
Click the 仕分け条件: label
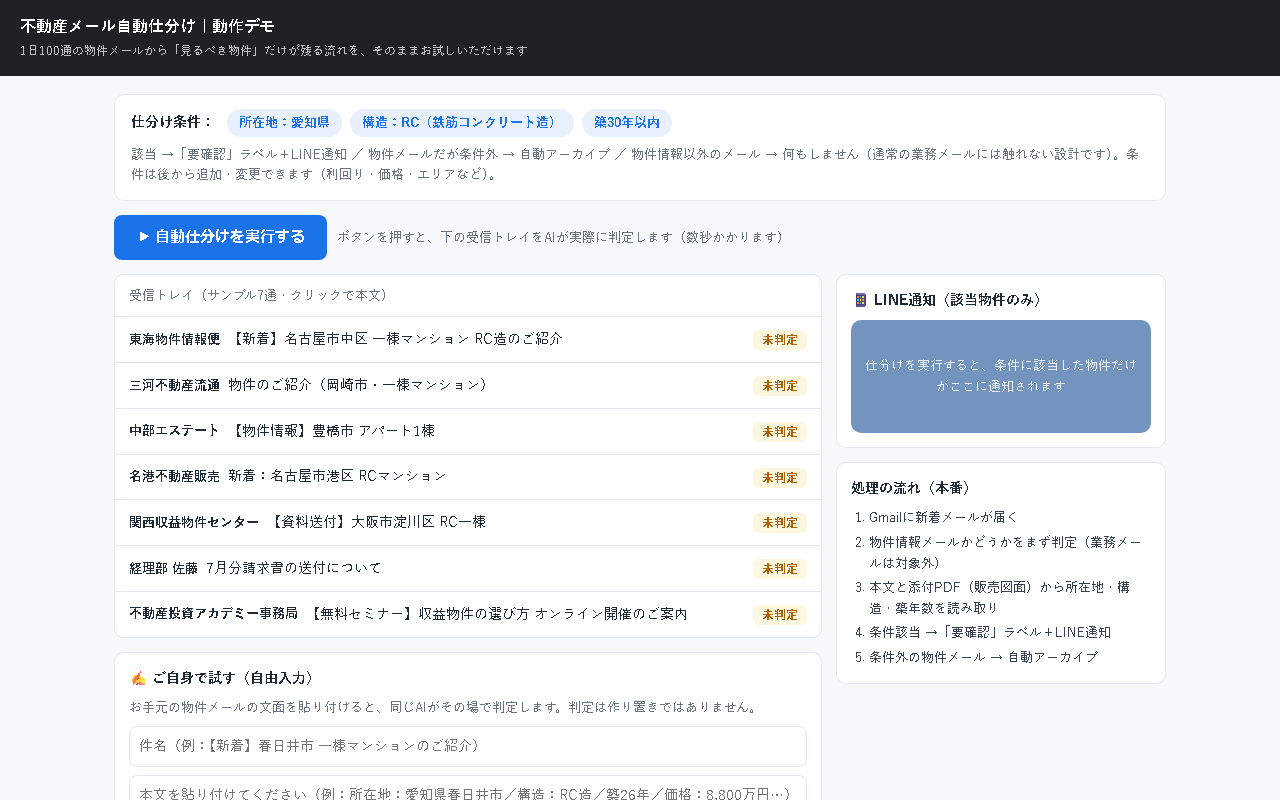[173, 122]
